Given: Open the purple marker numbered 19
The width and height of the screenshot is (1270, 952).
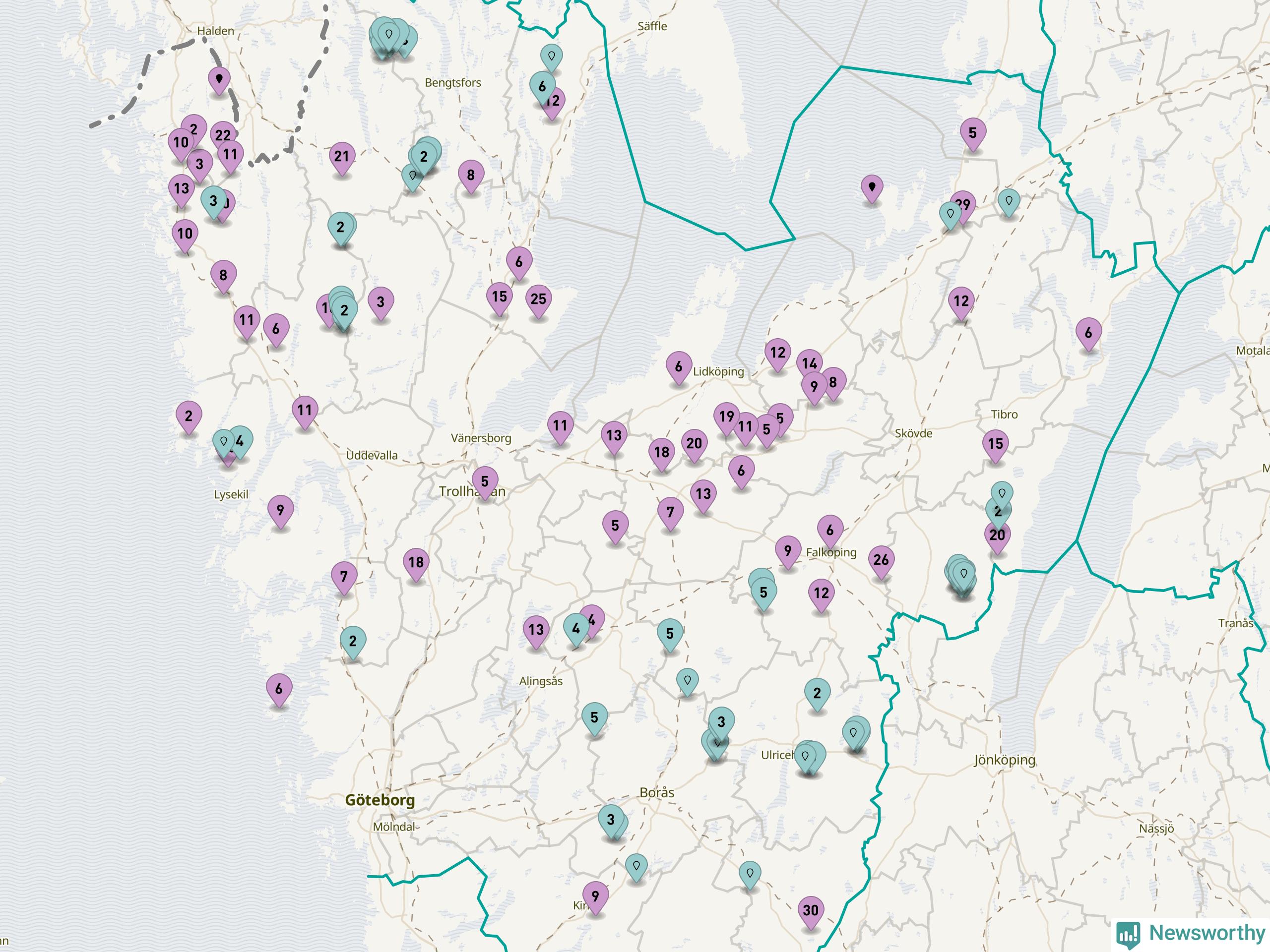Looking at the screenshot, I should coord(726,416).
